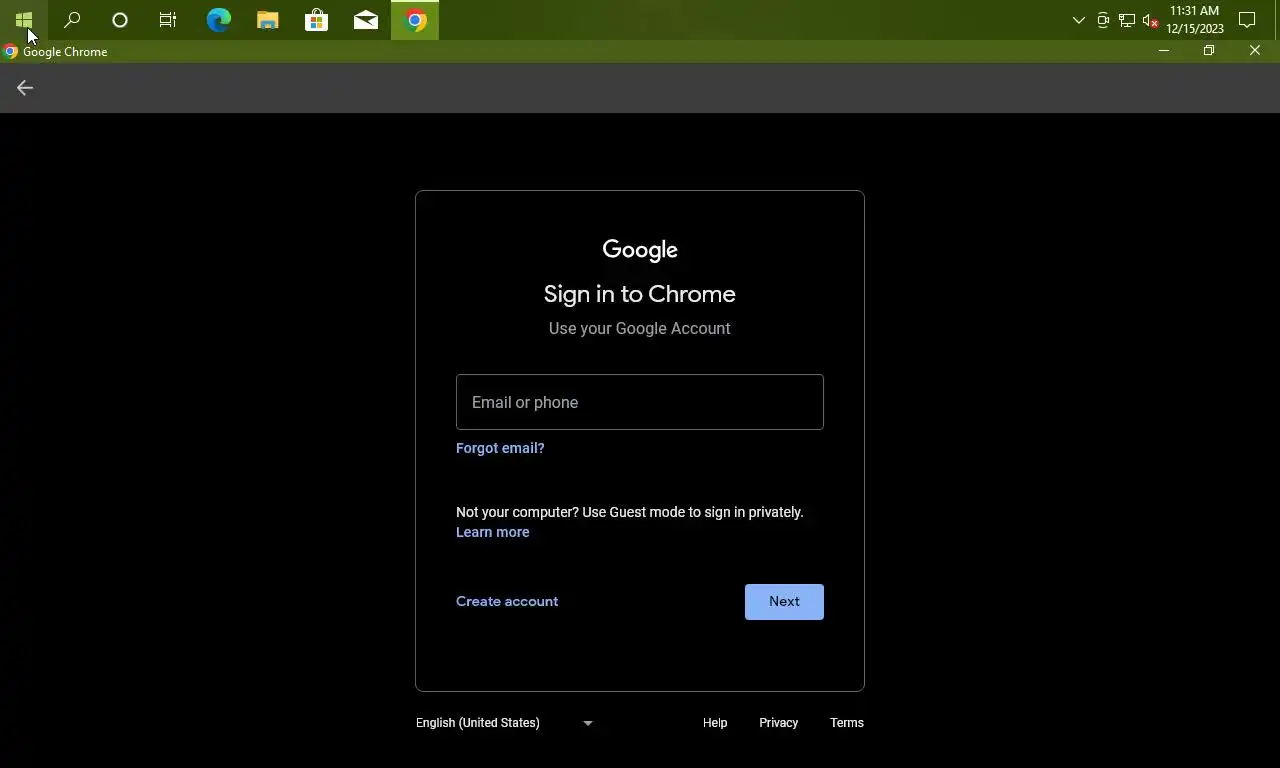Close the Google Chrome window

pyautogui.click(x=1255, y=51)
